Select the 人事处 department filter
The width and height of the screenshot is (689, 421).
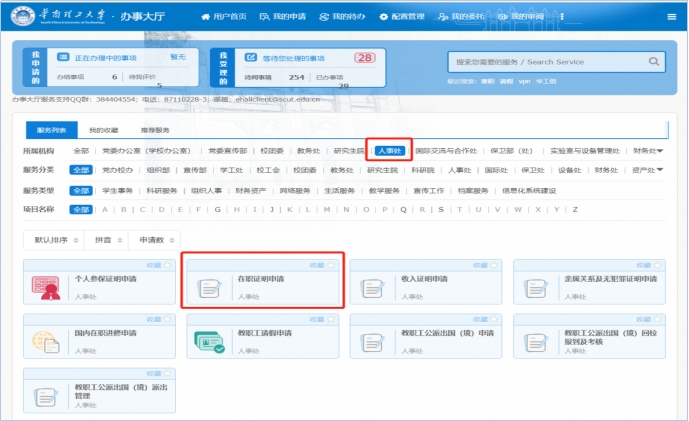coord(388,151)
